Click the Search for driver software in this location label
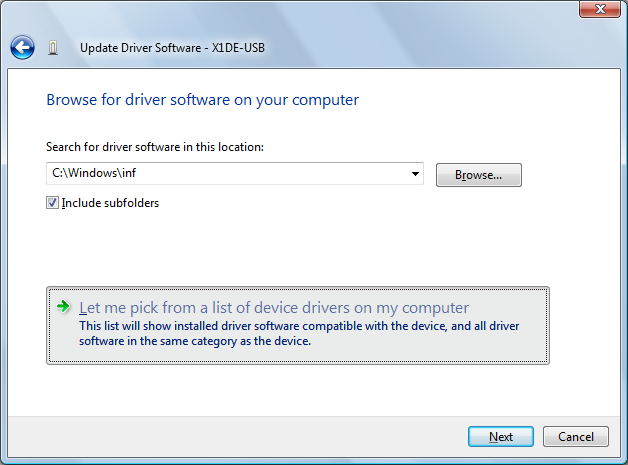 pos(155,147)
